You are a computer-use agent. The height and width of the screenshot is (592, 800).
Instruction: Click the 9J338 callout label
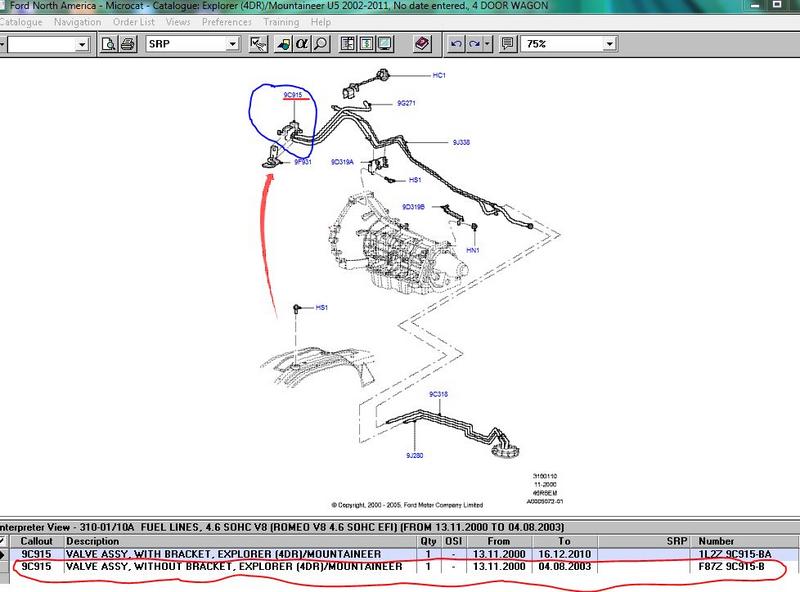coord(461,142)
